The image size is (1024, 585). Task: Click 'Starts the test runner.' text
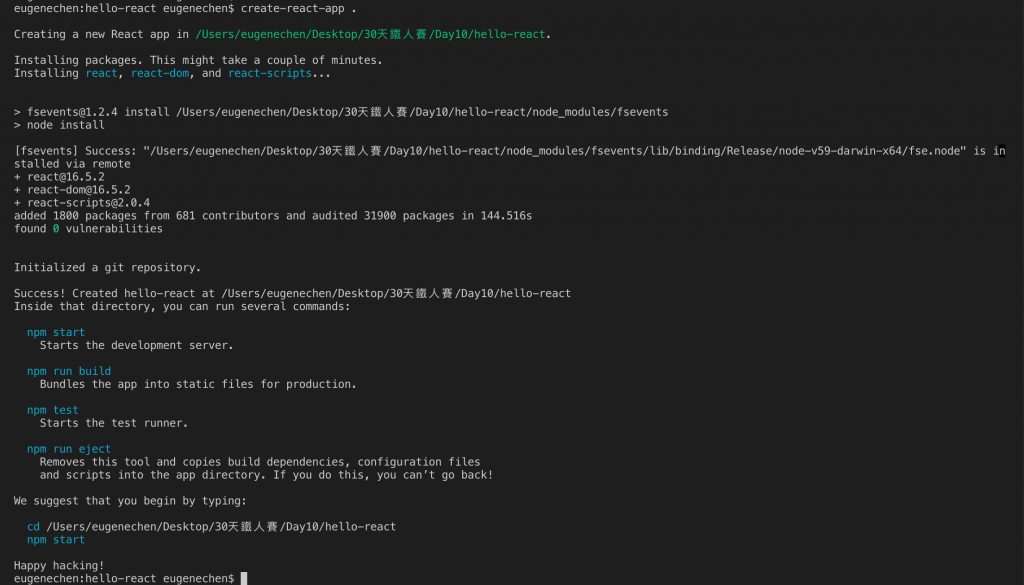pyautogui.click(x=114, y=423)
